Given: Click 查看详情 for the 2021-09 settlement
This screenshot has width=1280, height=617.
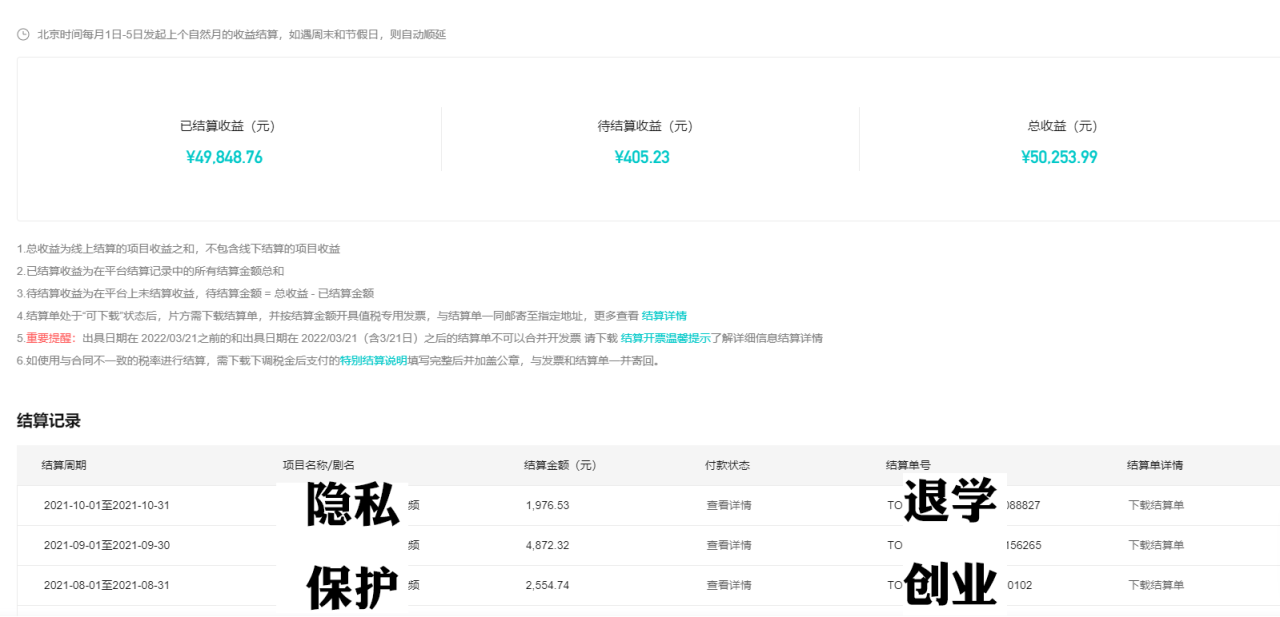Looking at the screenshot, I should (x=727, y=545).
